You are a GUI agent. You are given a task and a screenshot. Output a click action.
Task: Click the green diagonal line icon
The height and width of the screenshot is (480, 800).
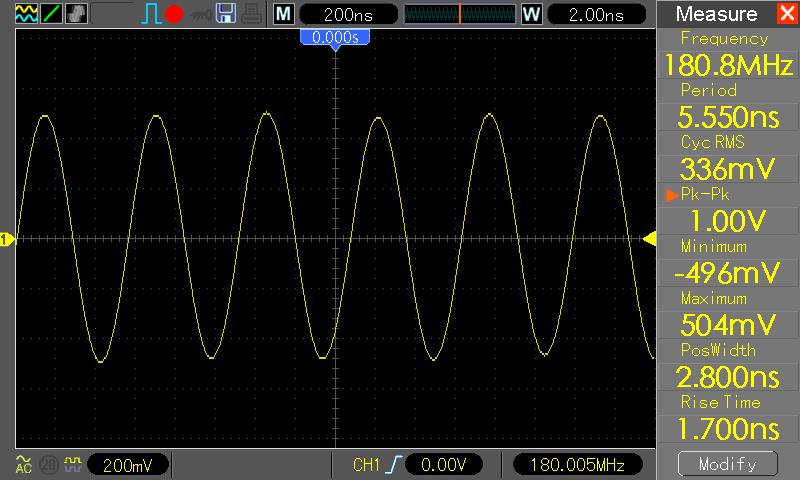[52, 14]
